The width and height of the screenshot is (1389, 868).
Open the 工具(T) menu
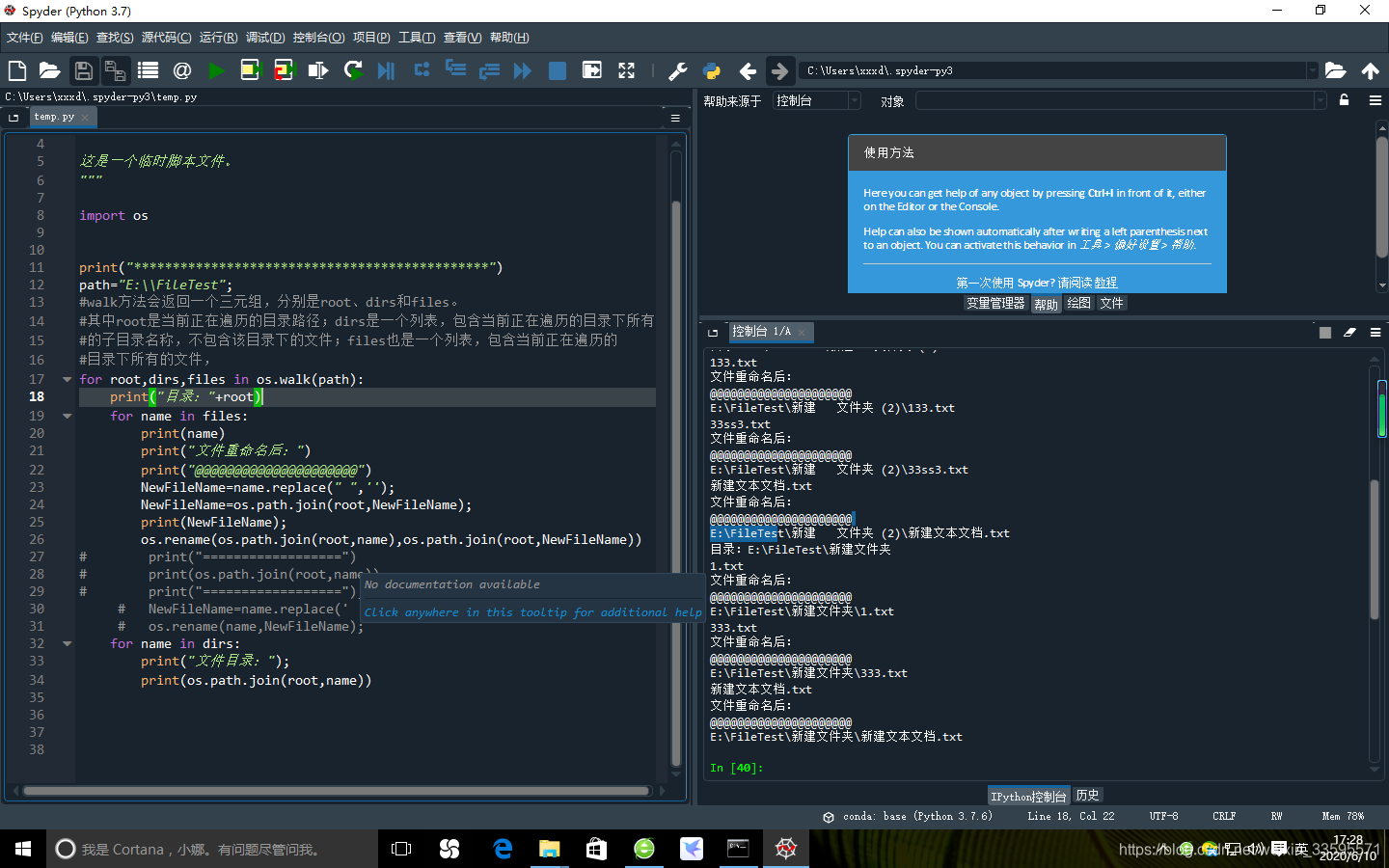pos(417,38)
